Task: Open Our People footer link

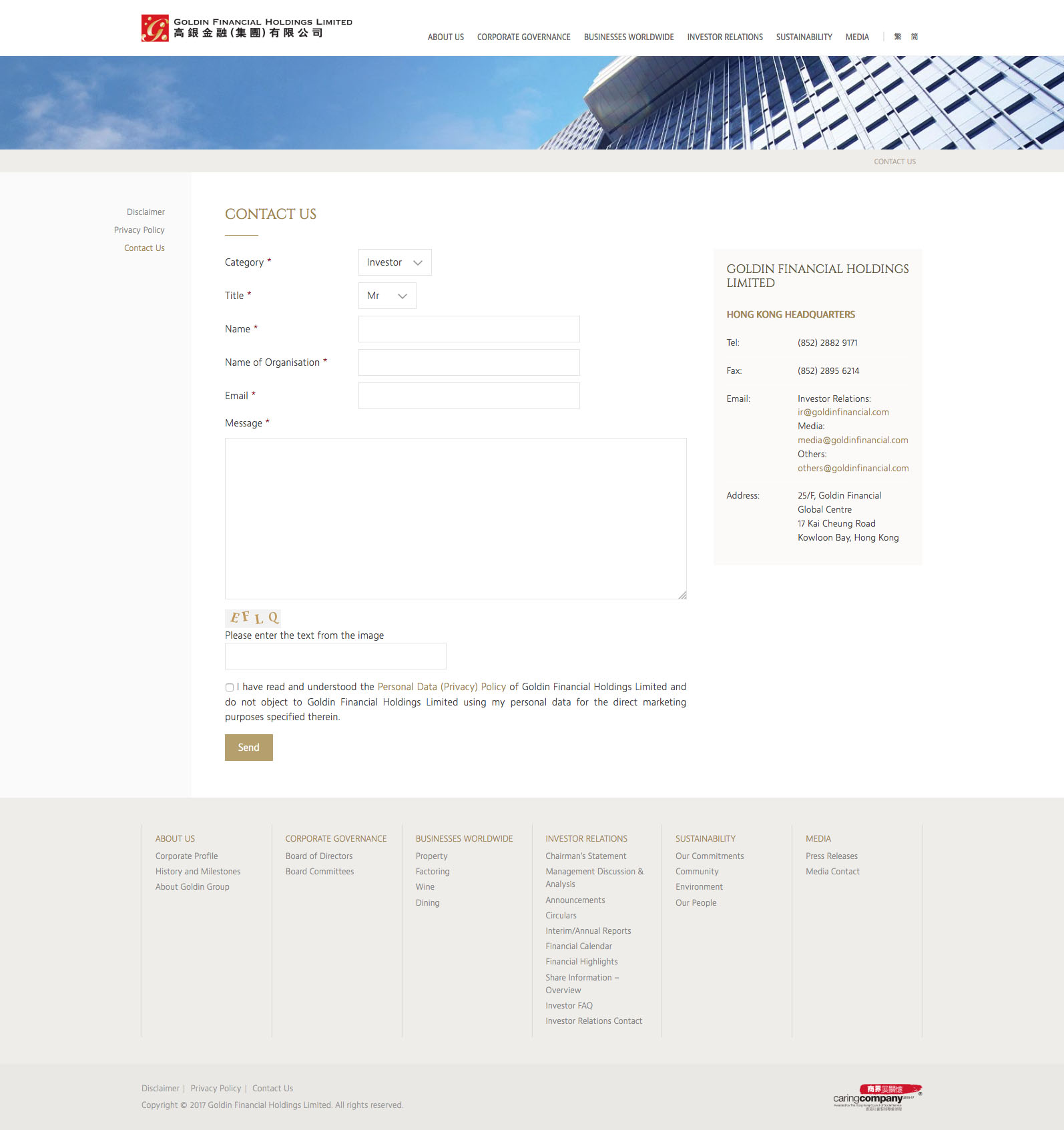Action: tap(696, 903)
